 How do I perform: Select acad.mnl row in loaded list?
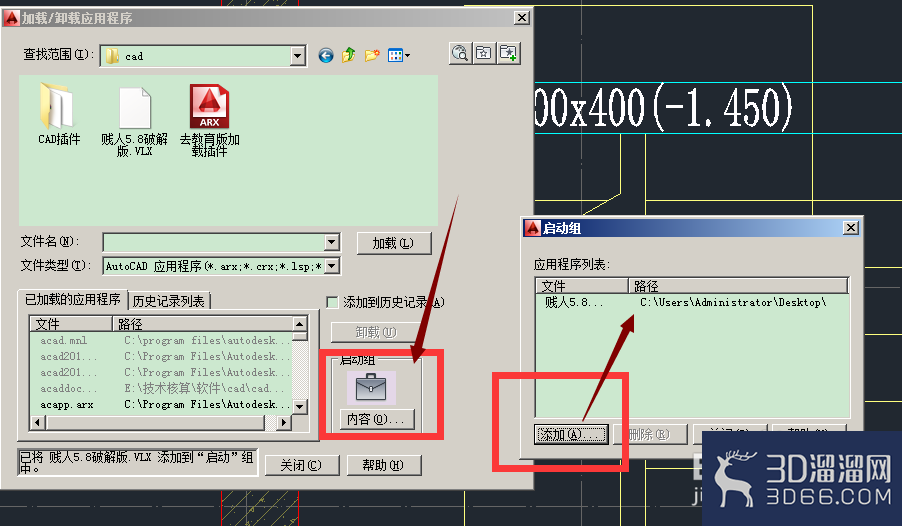[161, 341]
